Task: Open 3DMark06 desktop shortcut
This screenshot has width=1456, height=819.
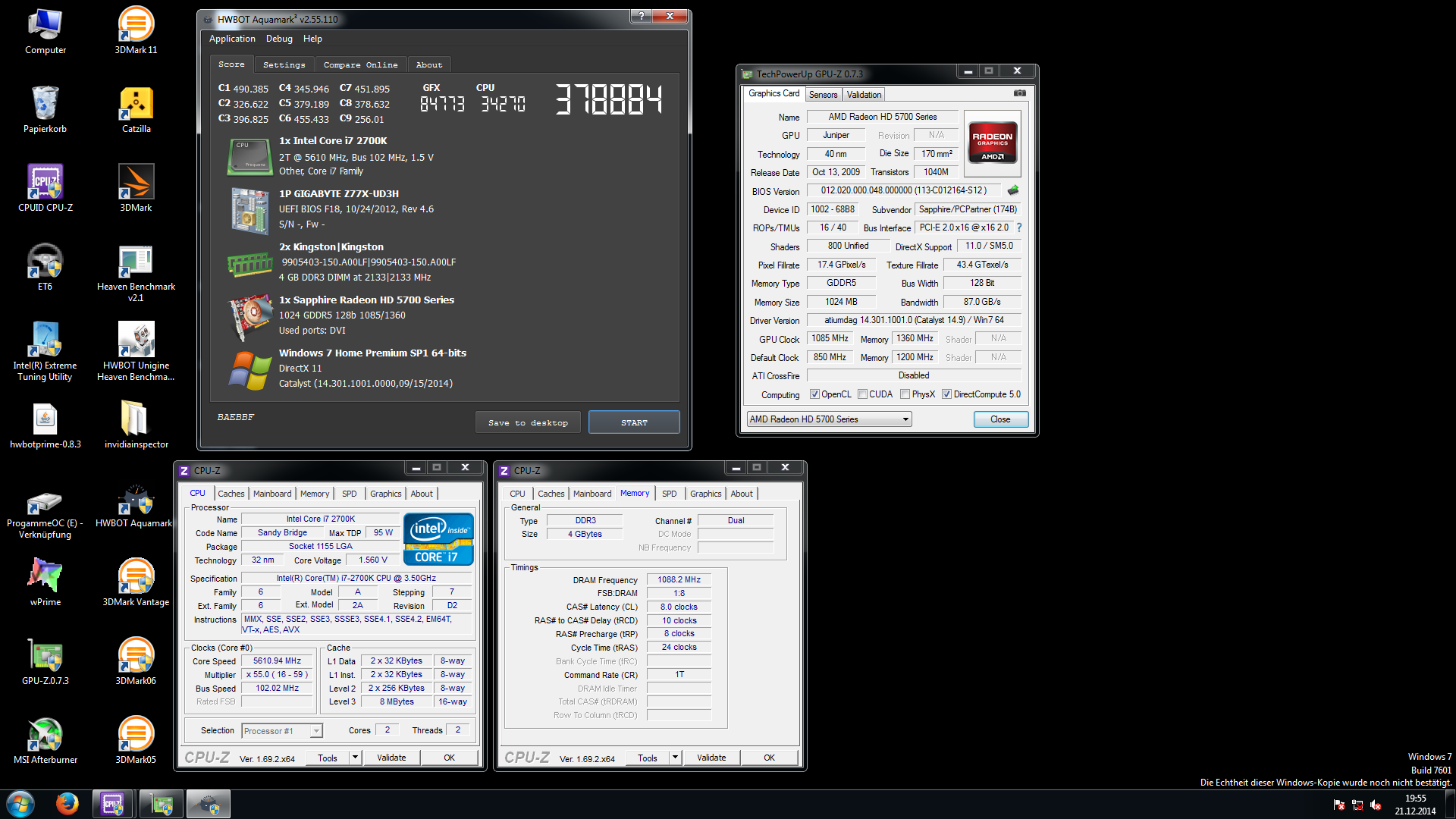Action: tap(136, 662)
